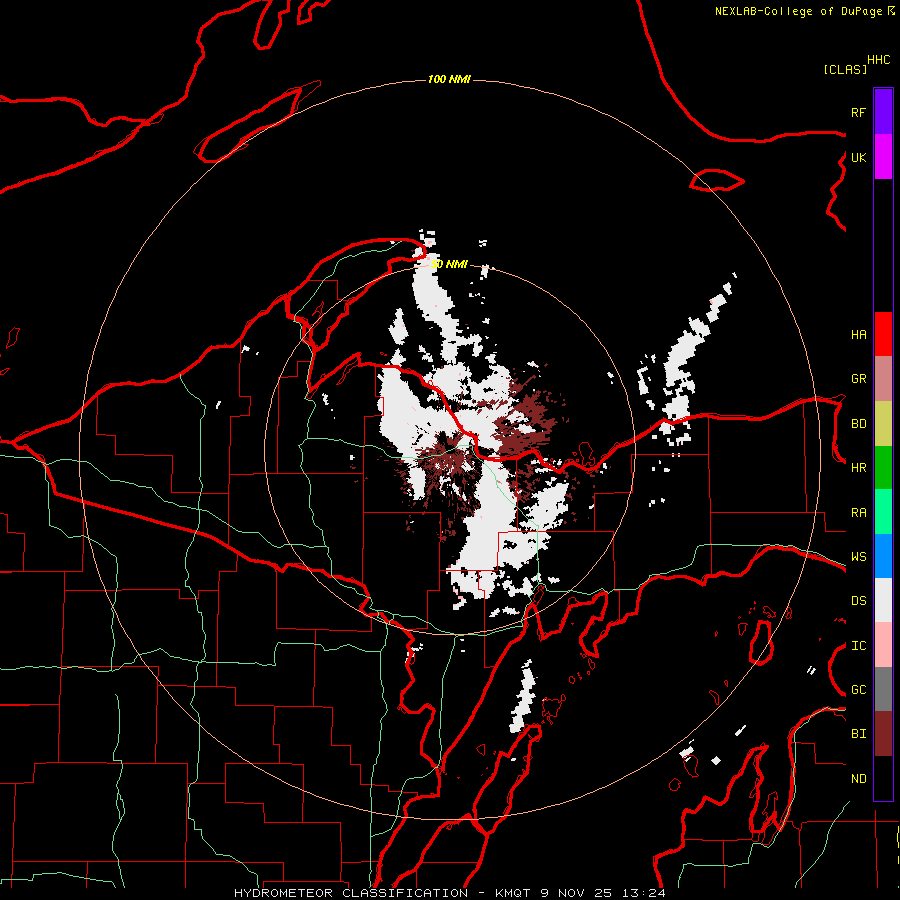Click the RA light green swatch
900x900 pixels.
coord(883,512)
